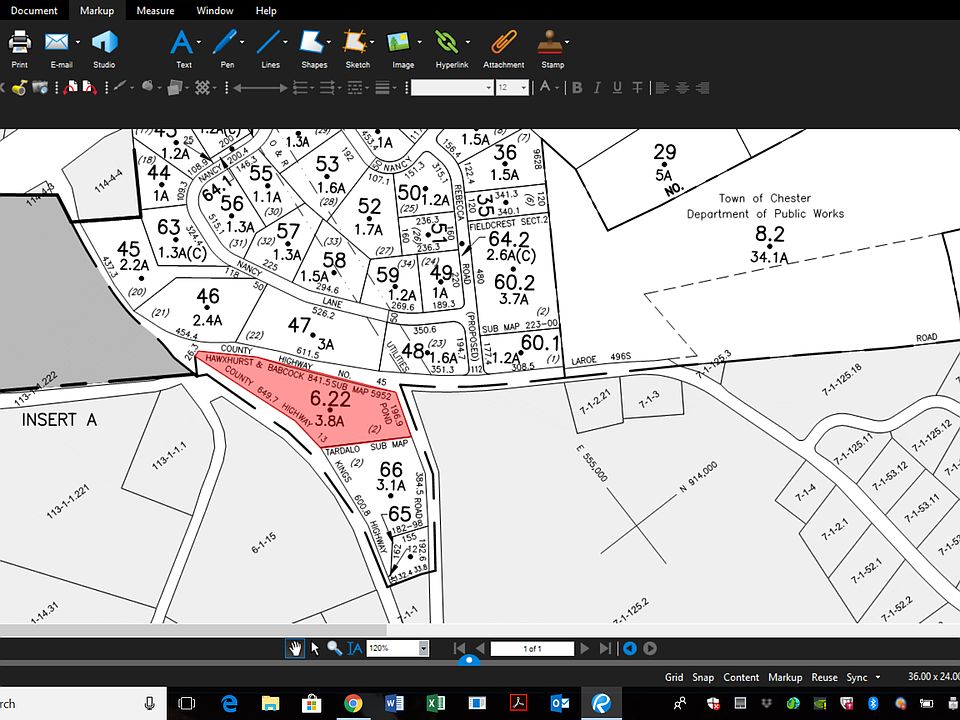Click the page number field
The image size is (960, 720).
tap(532, 648)
